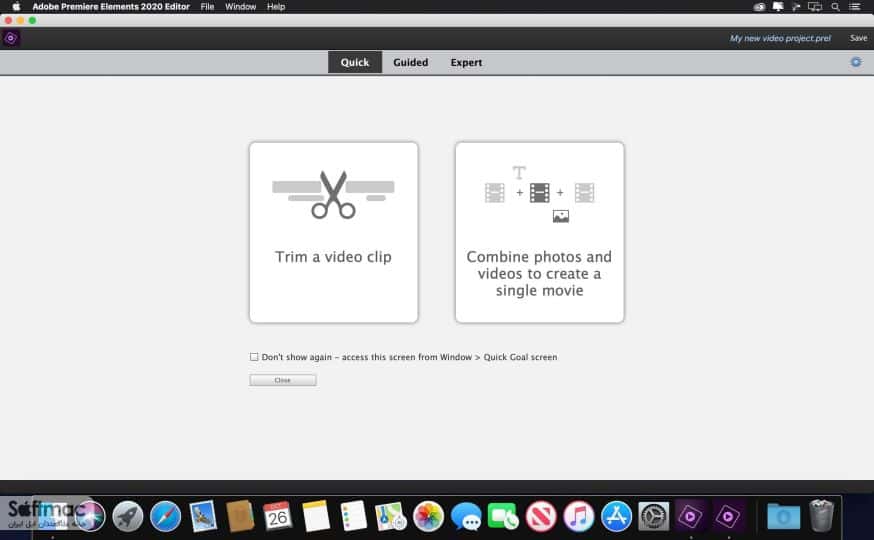The width and height of the screenshot is (874, 540).
Task: Open Notes app in dock
Action: (315, 516)
